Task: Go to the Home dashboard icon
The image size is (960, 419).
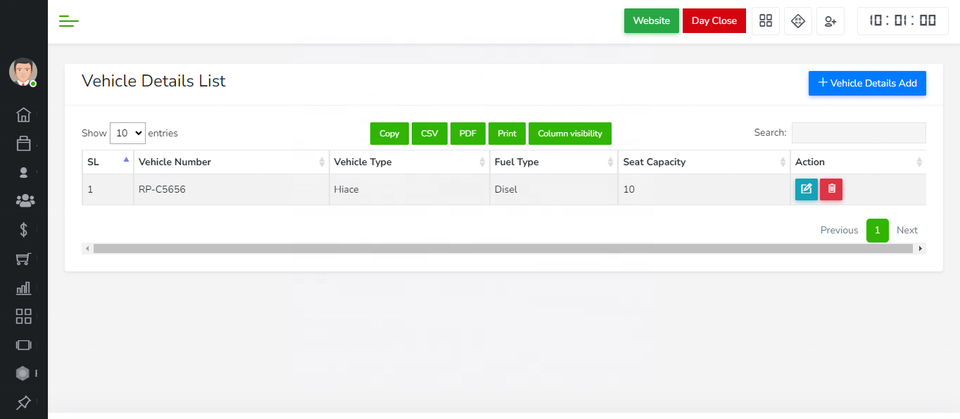Action: coord(23,115)
